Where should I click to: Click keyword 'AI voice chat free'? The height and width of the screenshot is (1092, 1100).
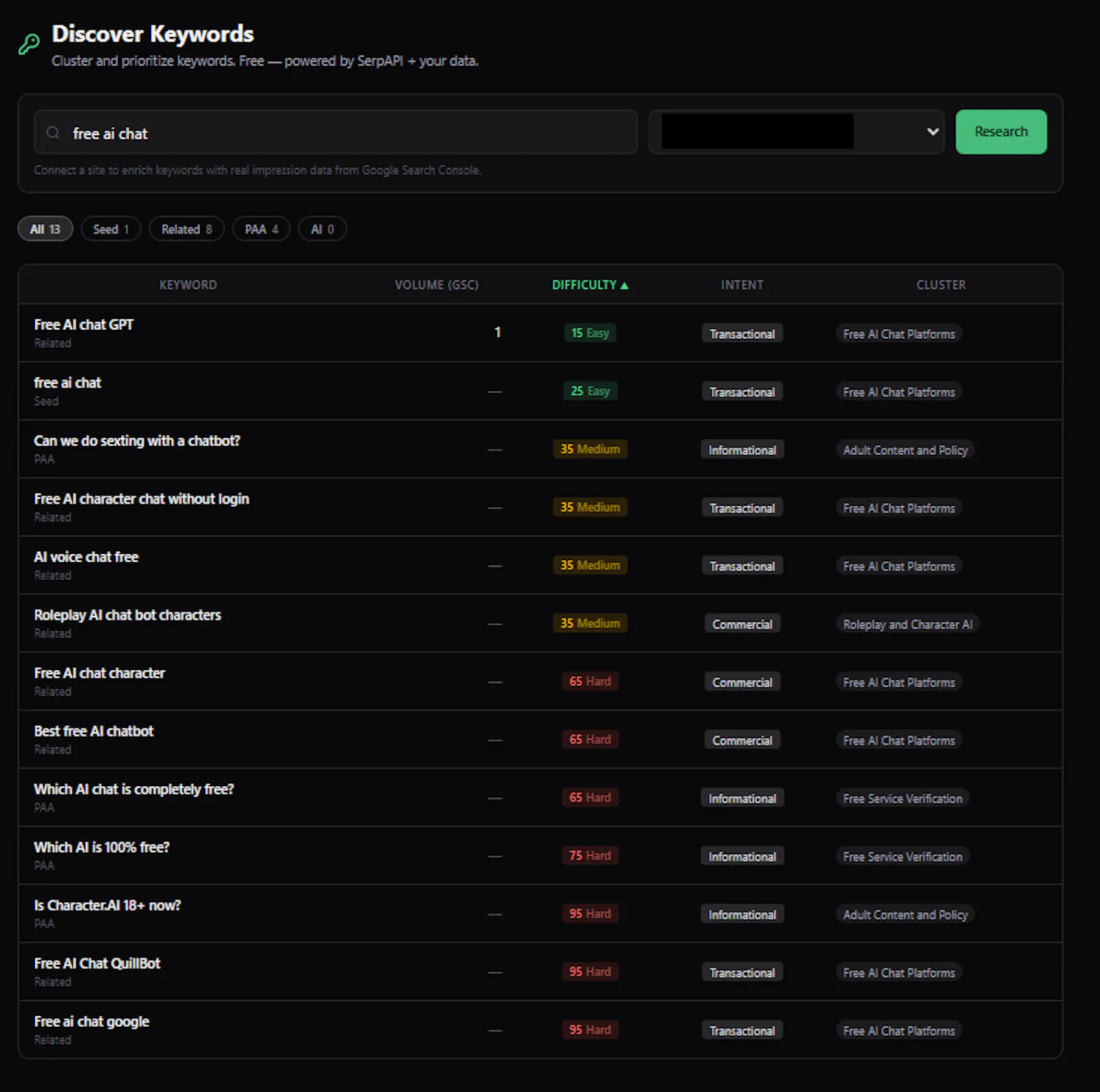point(86,557)
